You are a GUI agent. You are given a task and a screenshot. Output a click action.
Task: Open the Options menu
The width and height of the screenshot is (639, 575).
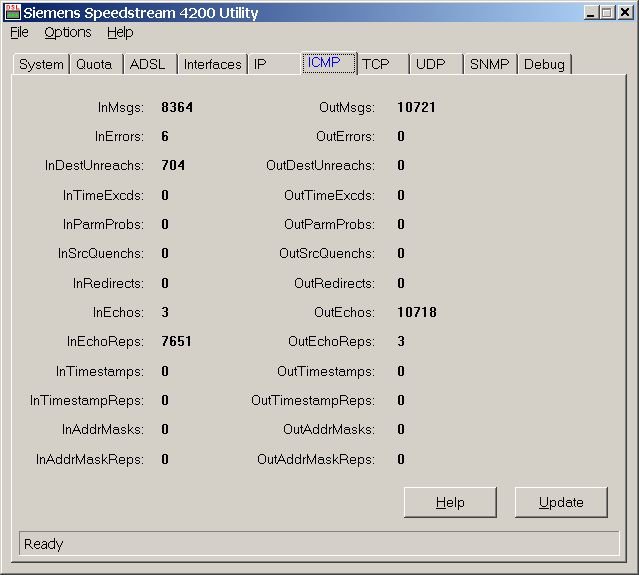click(68, 33)
